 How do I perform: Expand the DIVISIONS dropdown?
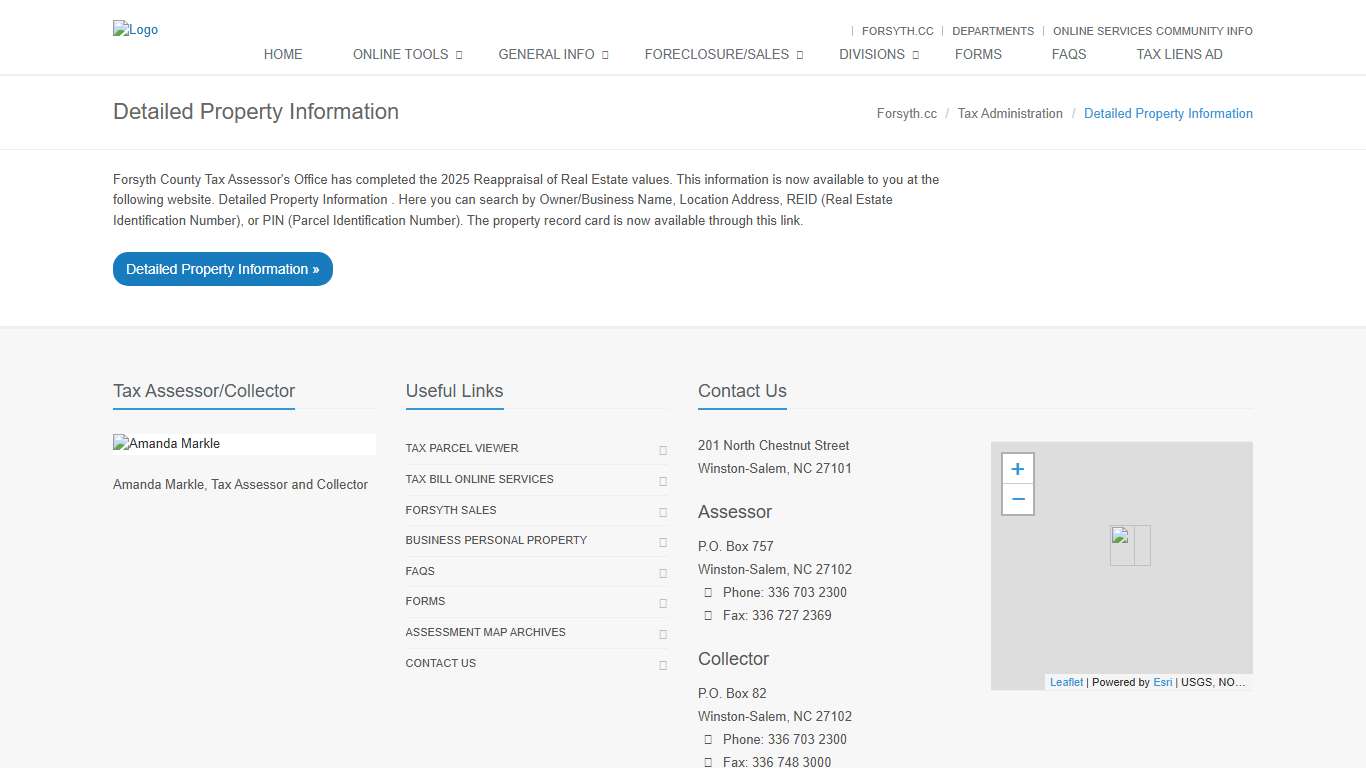(872, 54)
